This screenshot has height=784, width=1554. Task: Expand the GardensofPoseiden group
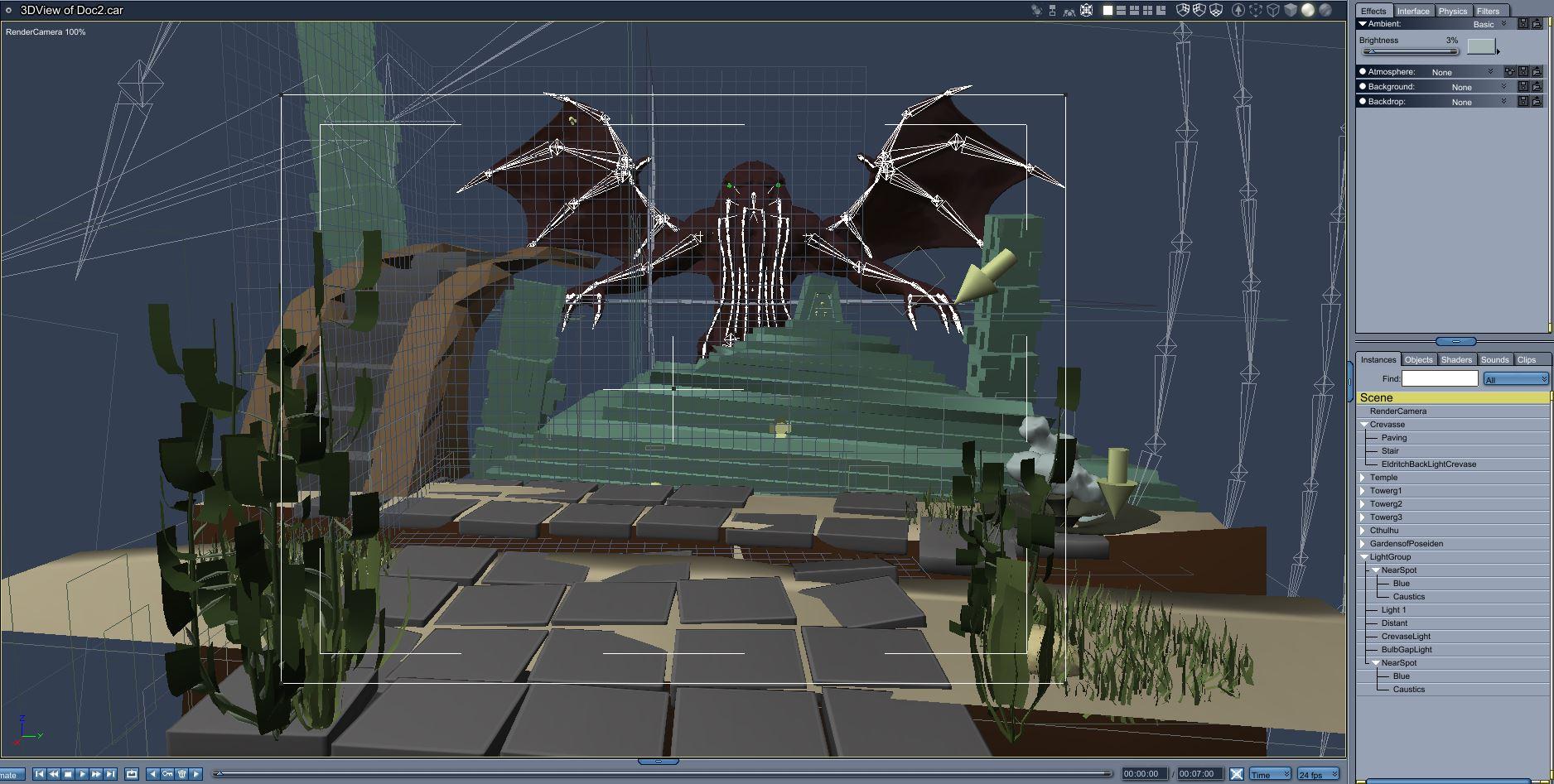pyautogui.click(x=1363, y=544)
